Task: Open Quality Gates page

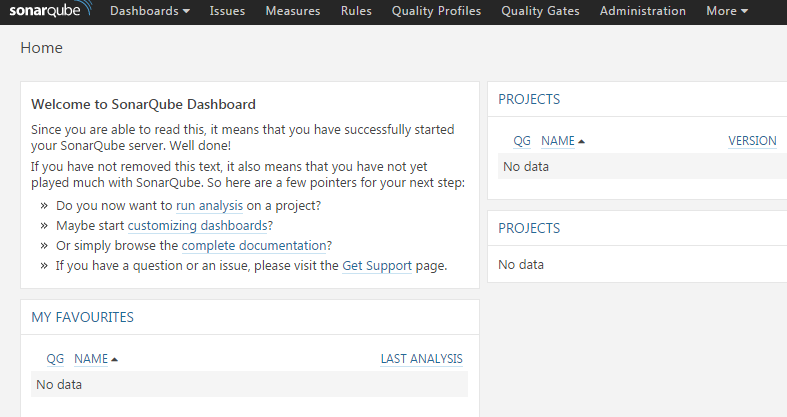Action: [540, 11]
